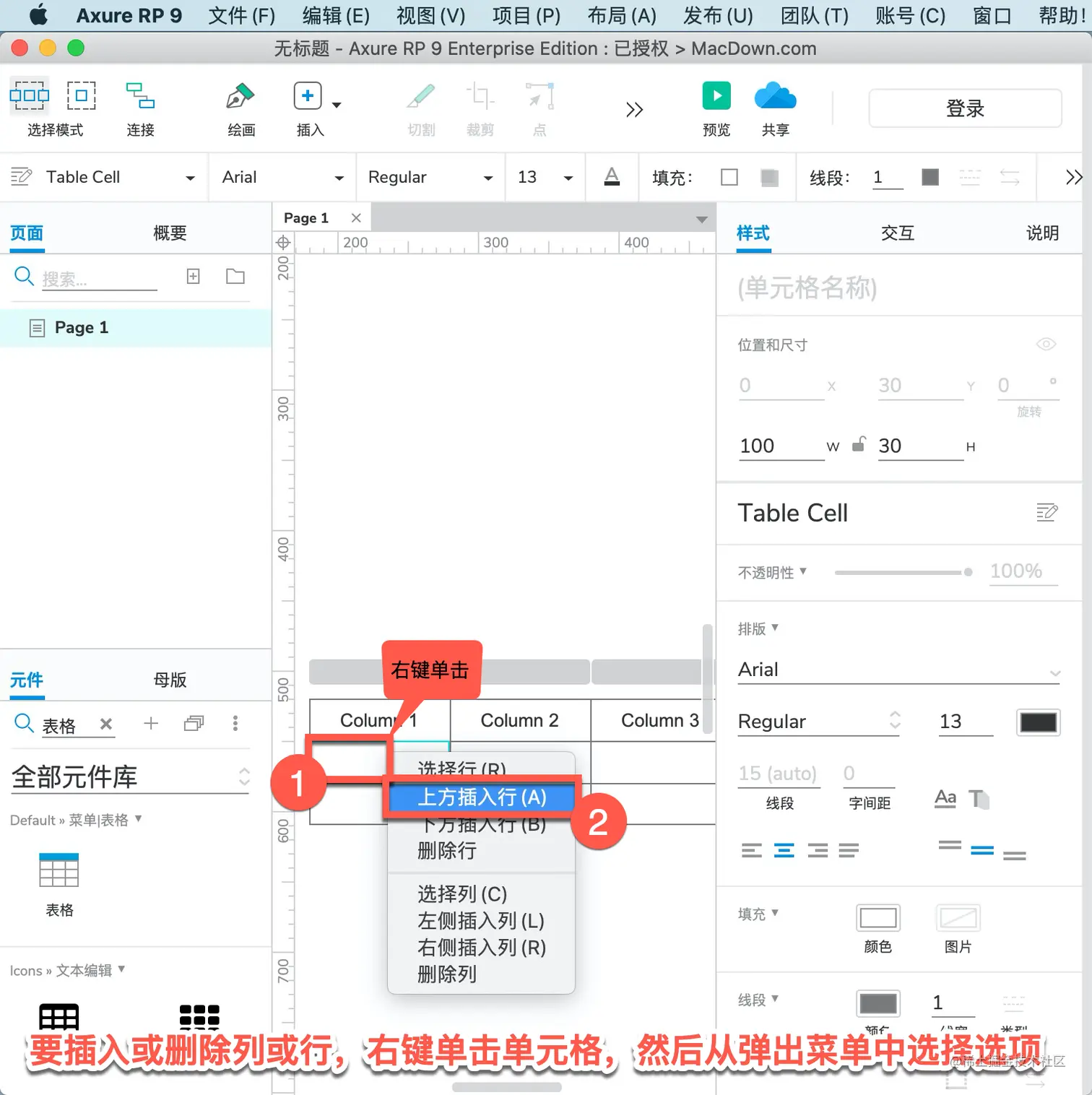Clear the 表格 widget search text
The height and width of the screenshot is (1095, 1092).
point(106,724)
